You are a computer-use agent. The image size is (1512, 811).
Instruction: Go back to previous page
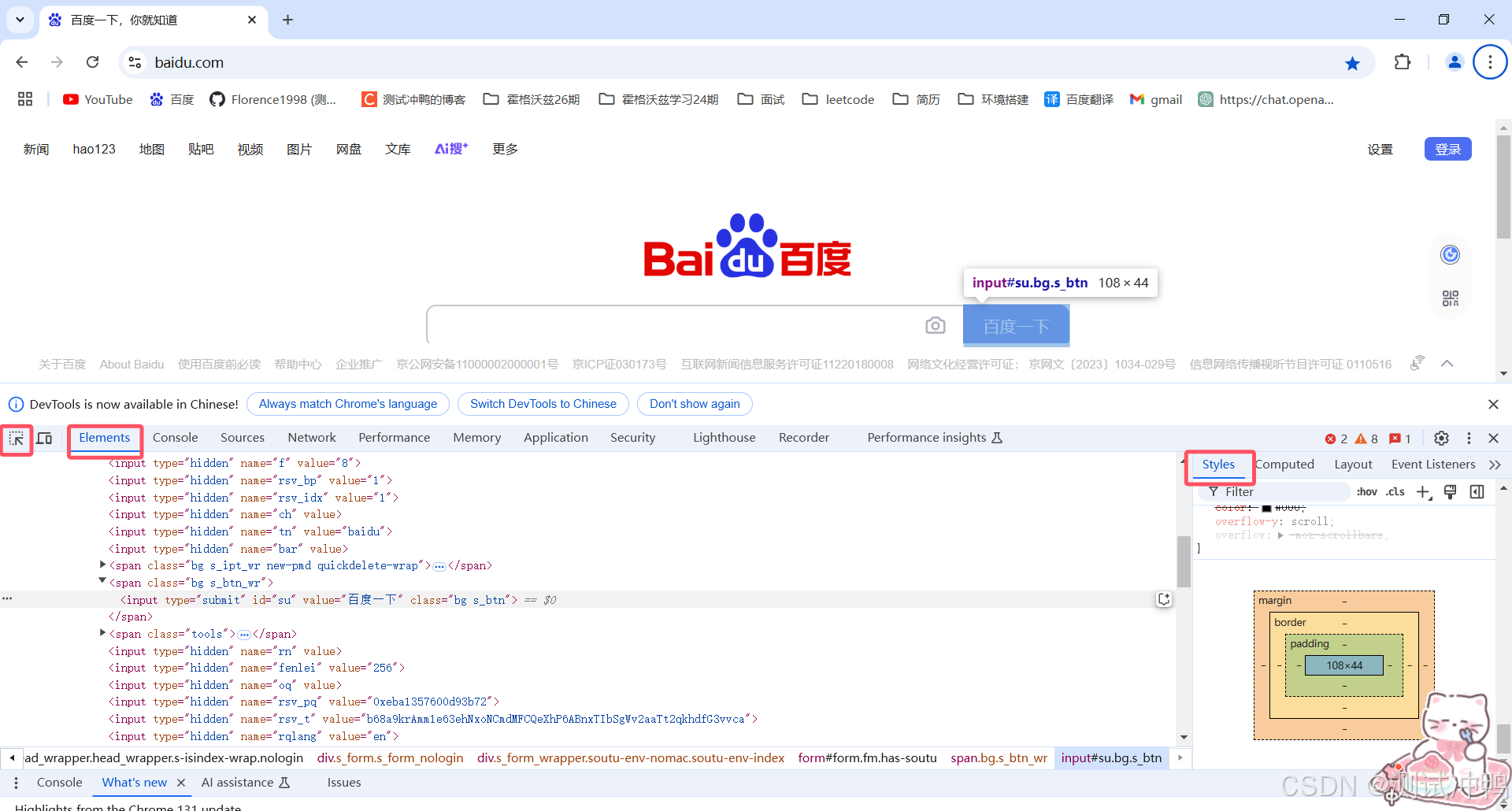[x=22, y=62]
